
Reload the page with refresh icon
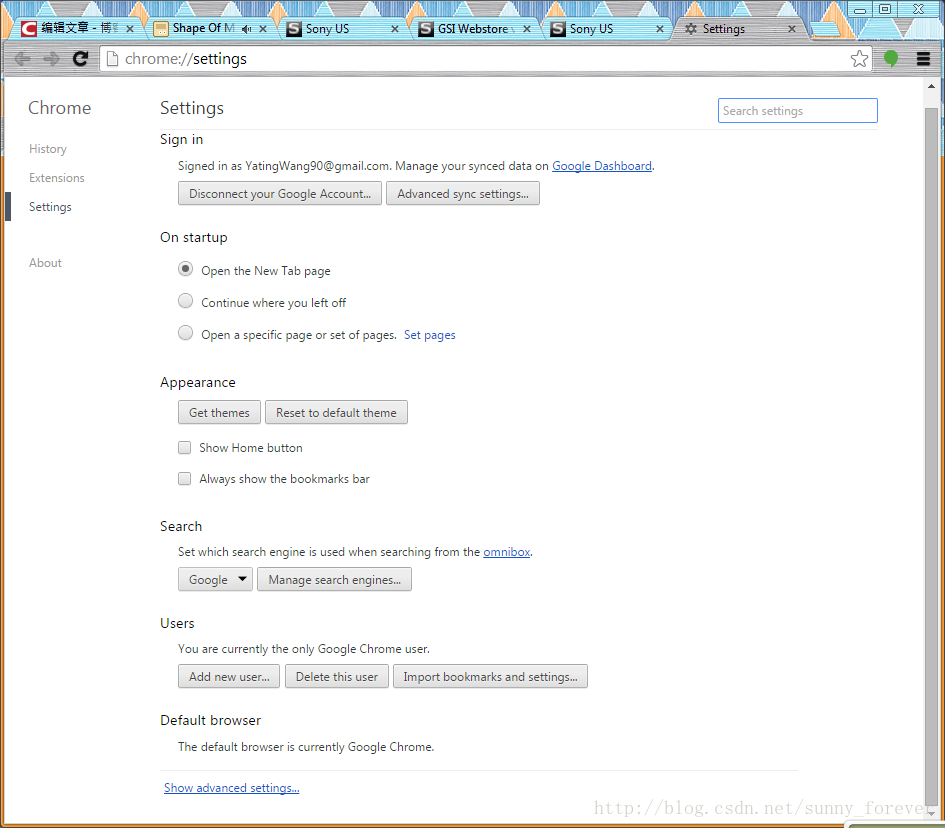pyautogui.click(x=80, y=58)
